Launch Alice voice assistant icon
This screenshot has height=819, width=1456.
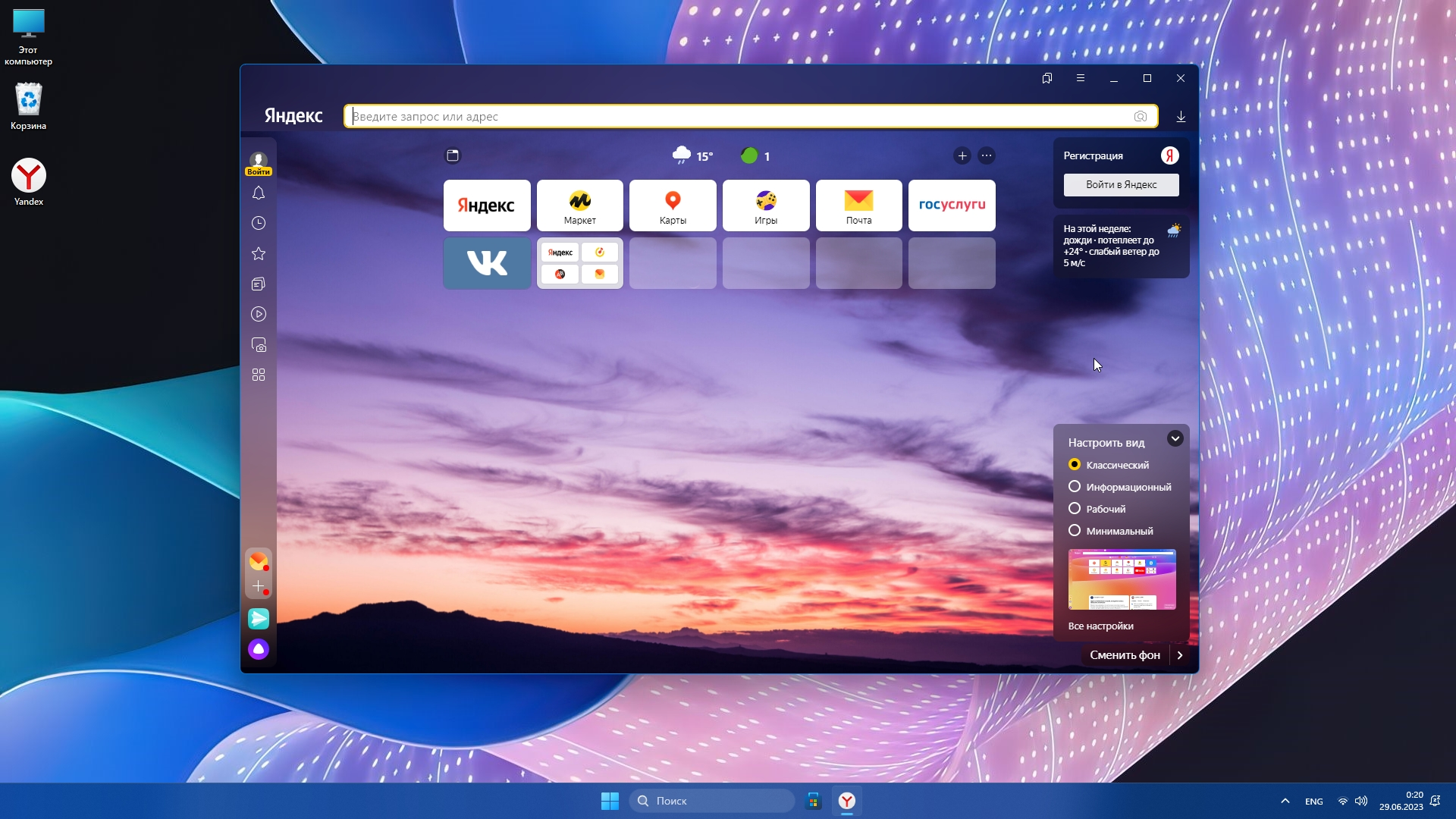coord(259,649)
